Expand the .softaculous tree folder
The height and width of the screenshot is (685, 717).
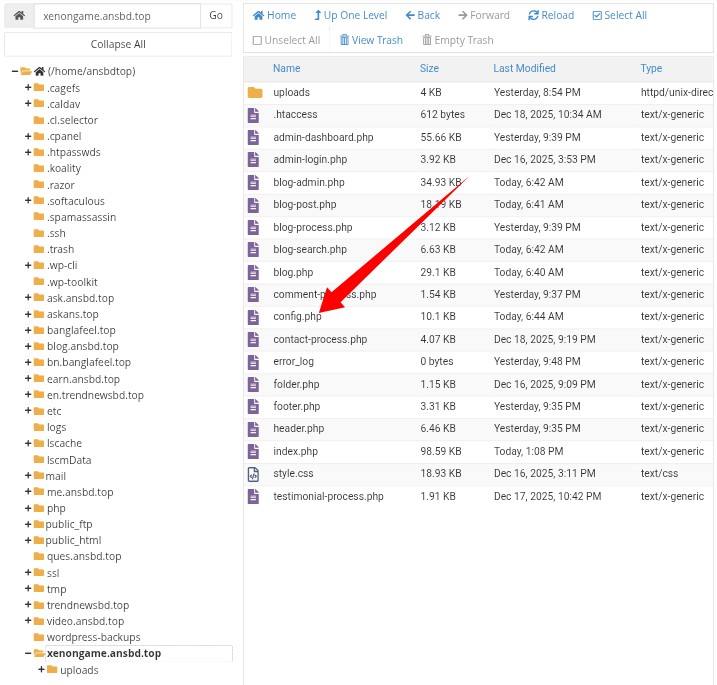pos(28,201)
